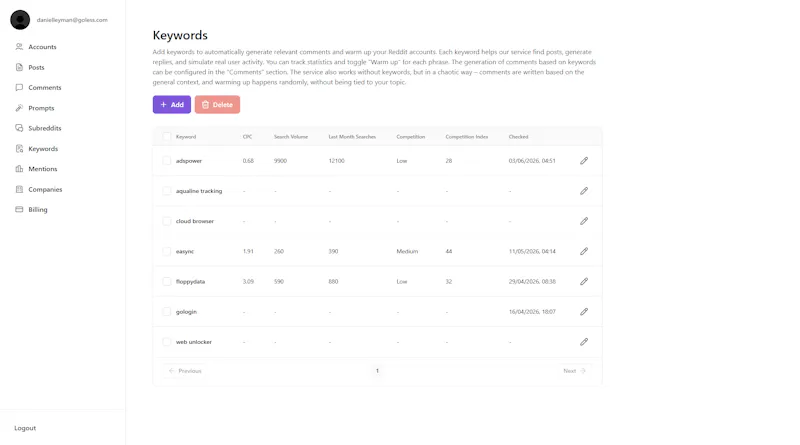Click the Competition Index column header

tap(467, 137)
